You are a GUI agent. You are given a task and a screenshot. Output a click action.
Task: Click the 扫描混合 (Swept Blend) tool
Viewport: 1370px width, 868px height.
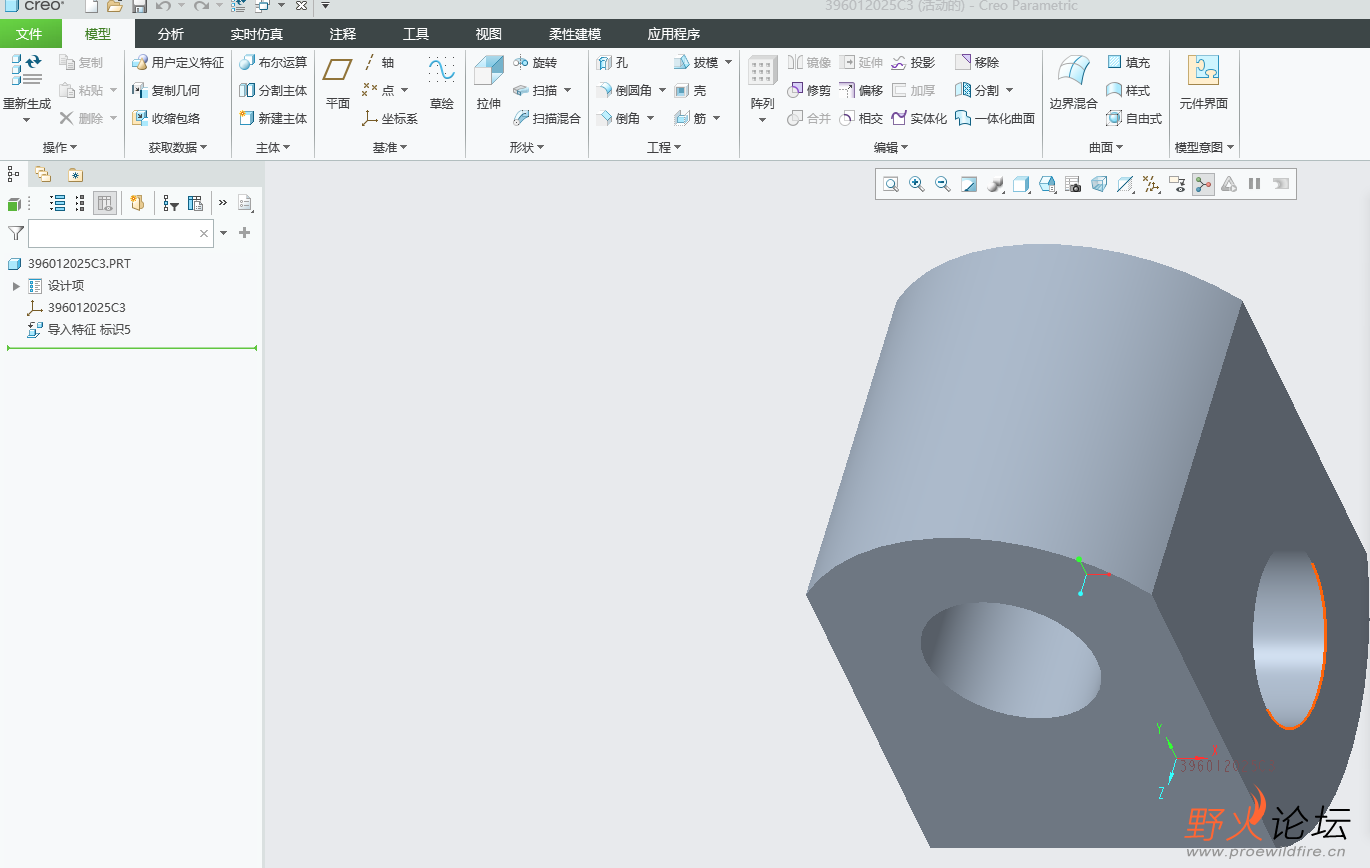coord(546,118)
